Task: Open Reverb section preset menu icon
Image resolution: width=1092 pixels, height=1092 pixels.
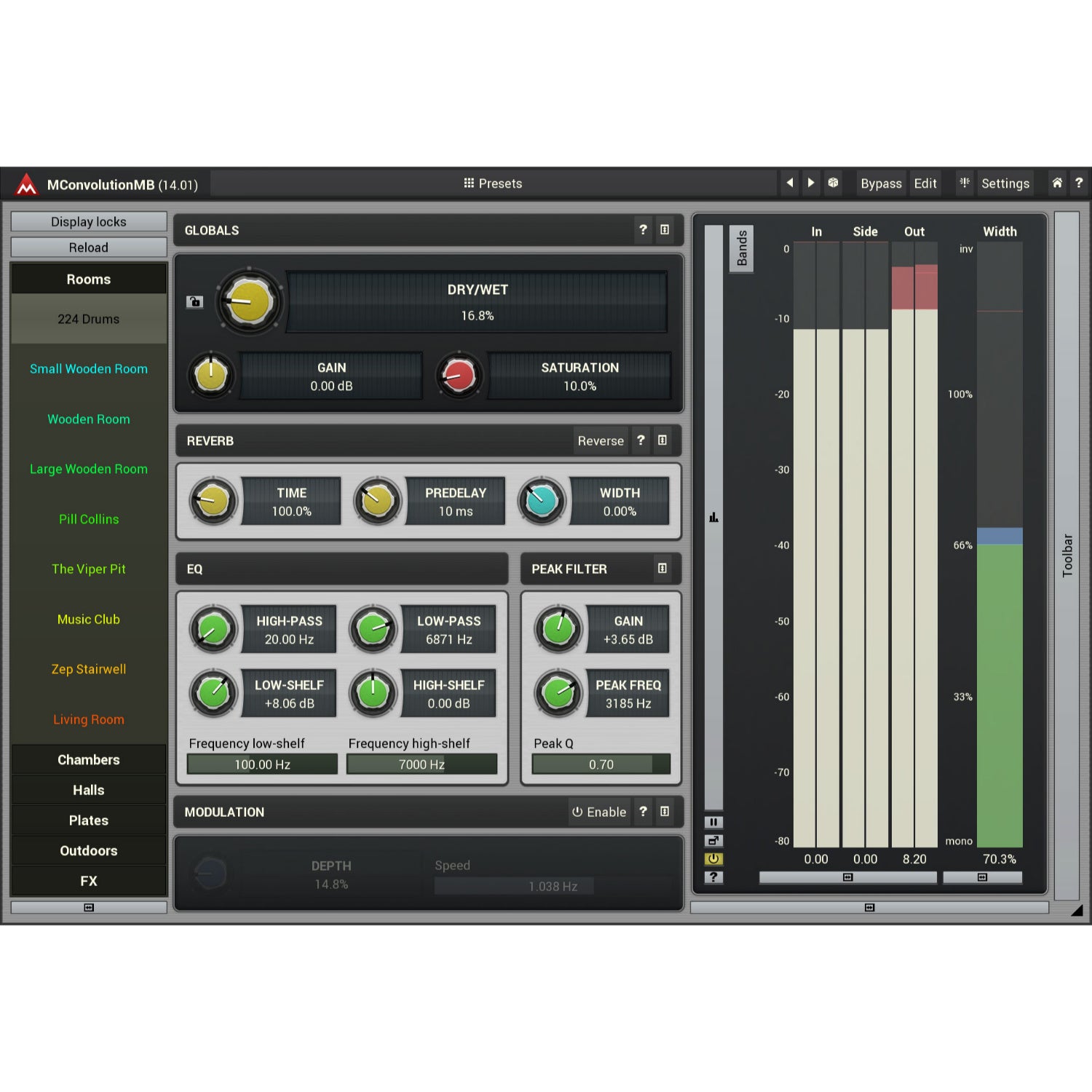Action: click(662, 440)
